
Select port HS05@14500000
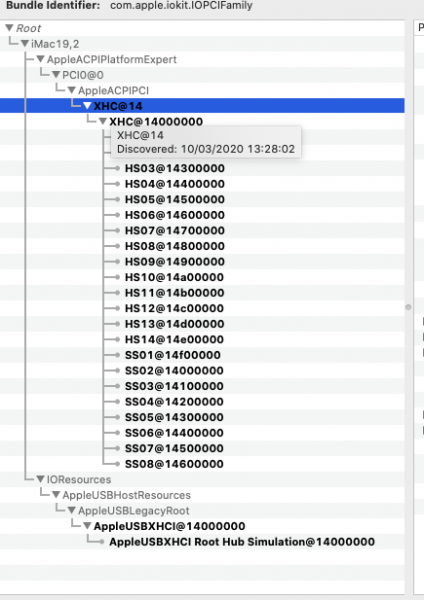pyautogui.click(x=175, y=199)
